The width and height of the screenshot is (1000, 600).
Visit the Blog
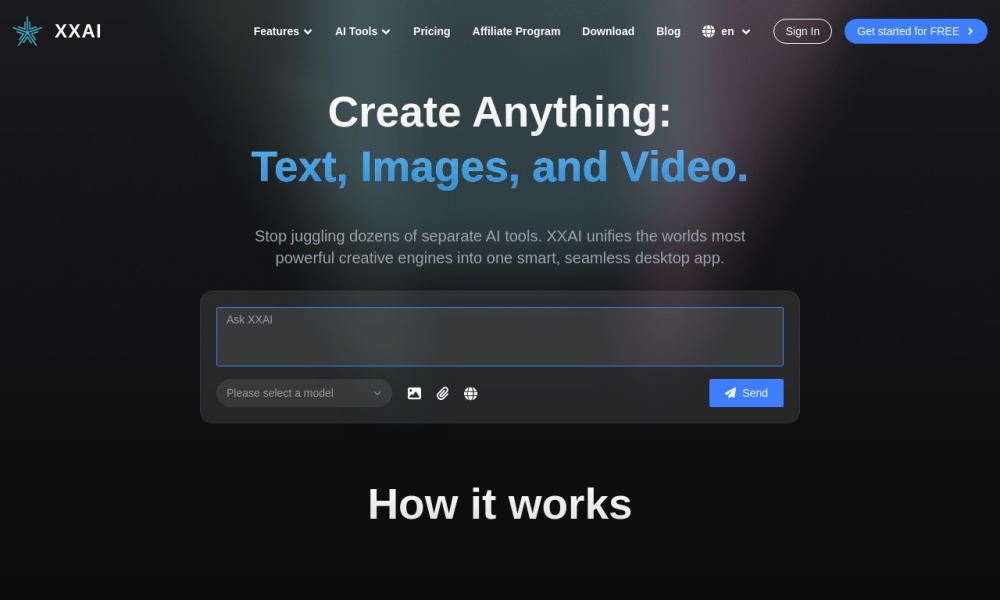click(x=668, y=31)
